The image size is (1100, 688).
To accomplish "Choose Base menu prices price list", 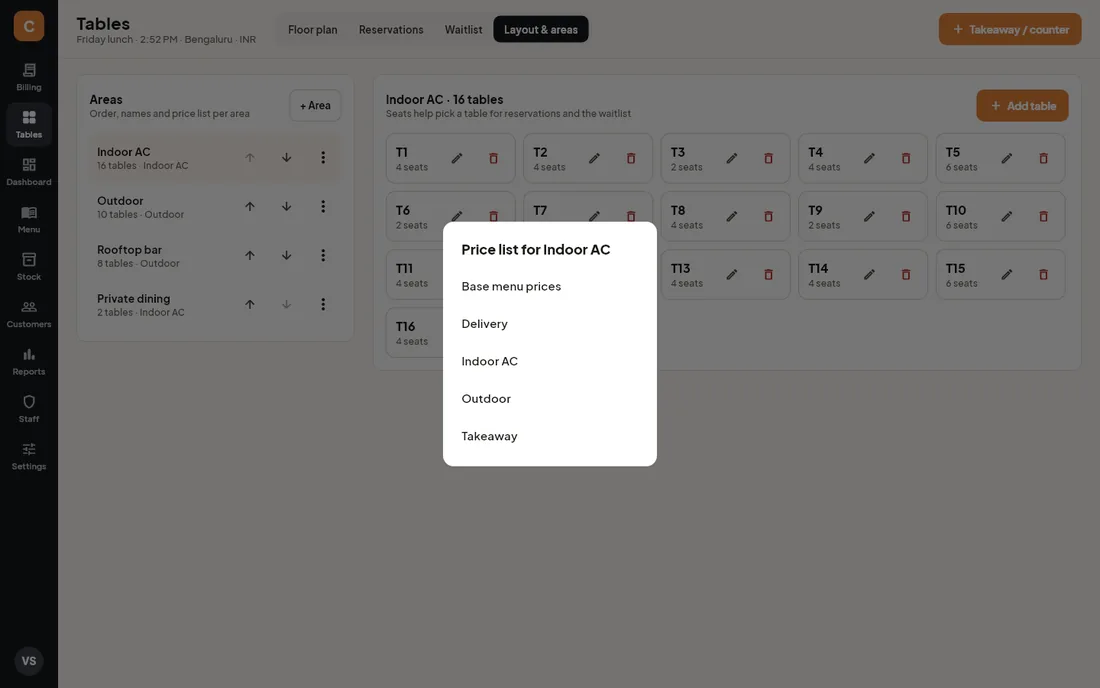I will coord(550,286).
